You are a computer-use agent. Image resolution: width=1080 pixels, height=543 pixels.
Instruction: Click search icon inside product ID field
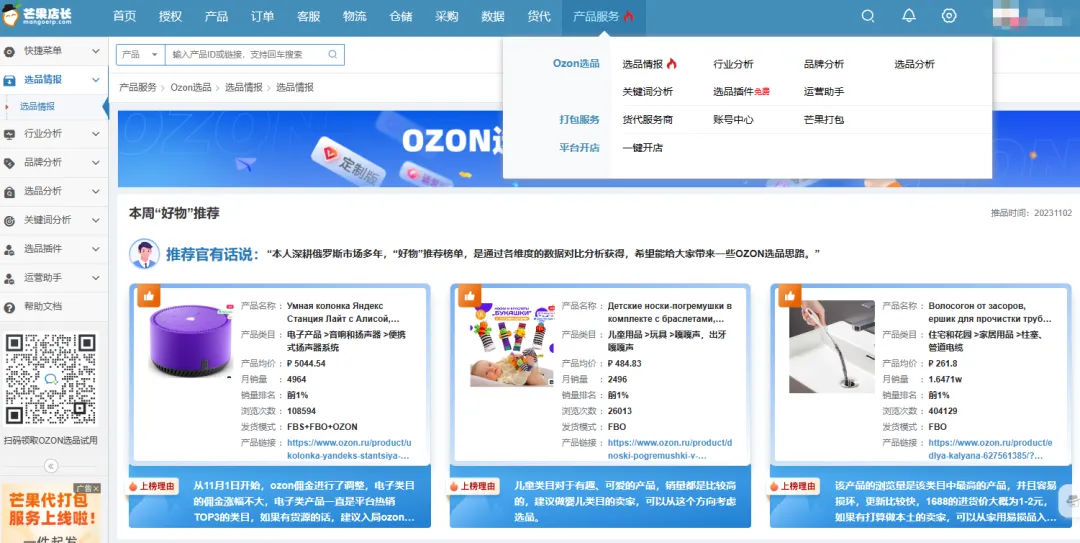(x=333, y=54)
